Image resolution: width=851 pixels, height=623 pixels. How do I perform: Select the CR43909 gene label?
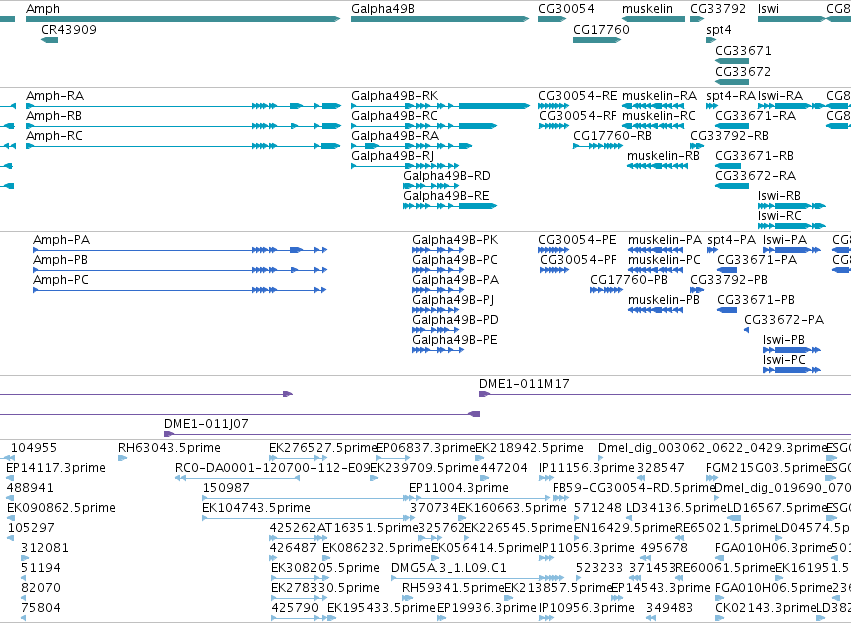pyautogui.click(x=69, y=29)
